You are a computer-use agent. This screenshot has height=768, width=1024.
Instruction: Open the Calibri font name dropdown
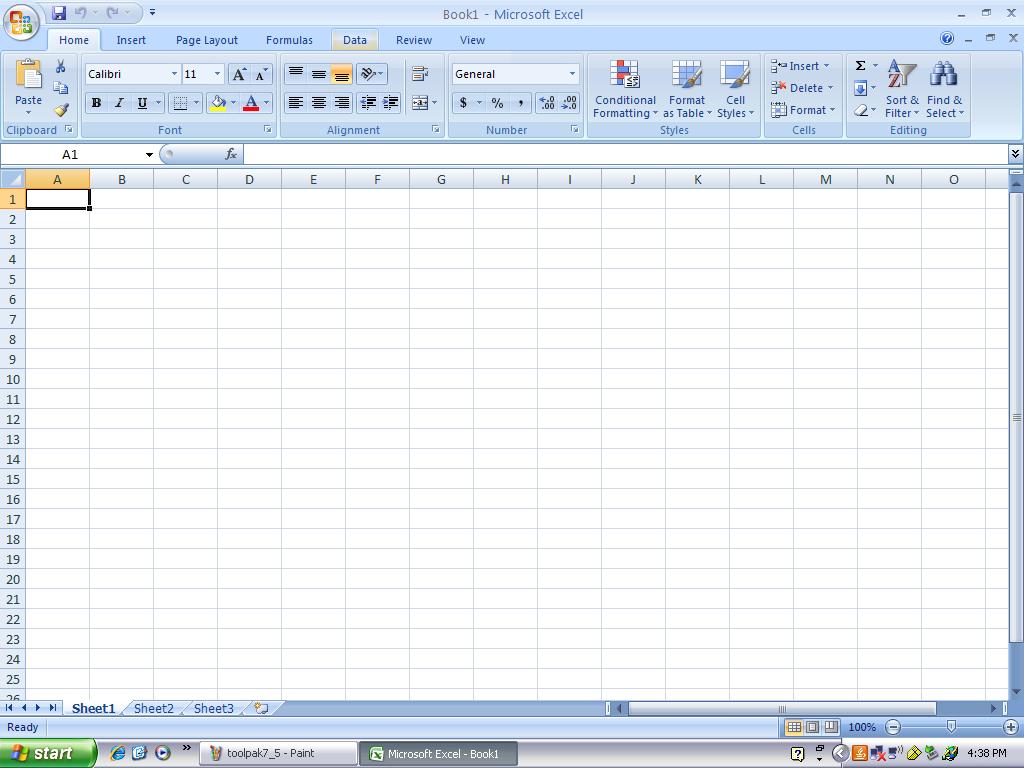(174, 74)
